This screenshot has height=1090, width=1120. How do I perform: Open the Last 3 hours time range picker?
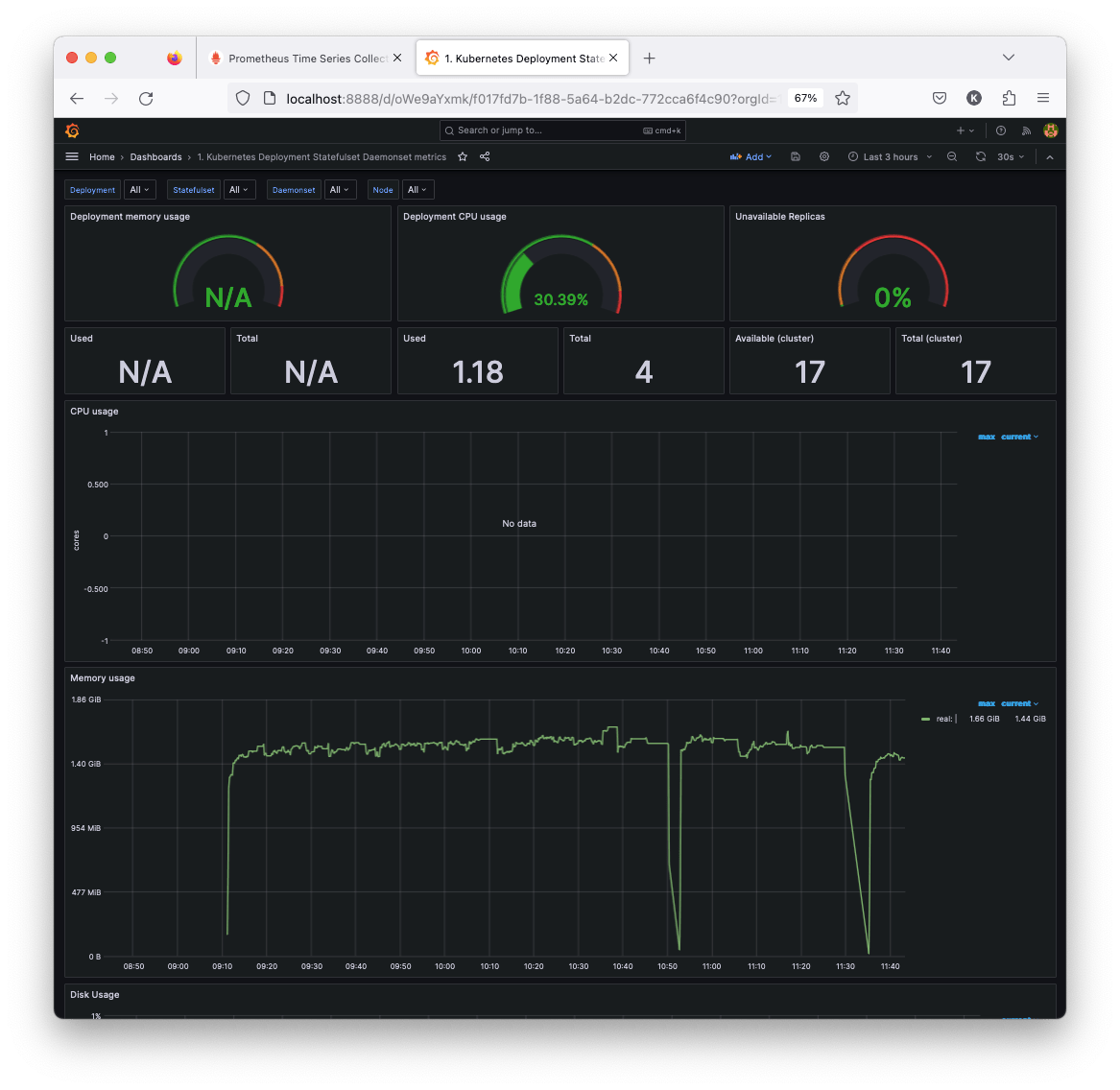pyautogui.click(x=888, y=156)
